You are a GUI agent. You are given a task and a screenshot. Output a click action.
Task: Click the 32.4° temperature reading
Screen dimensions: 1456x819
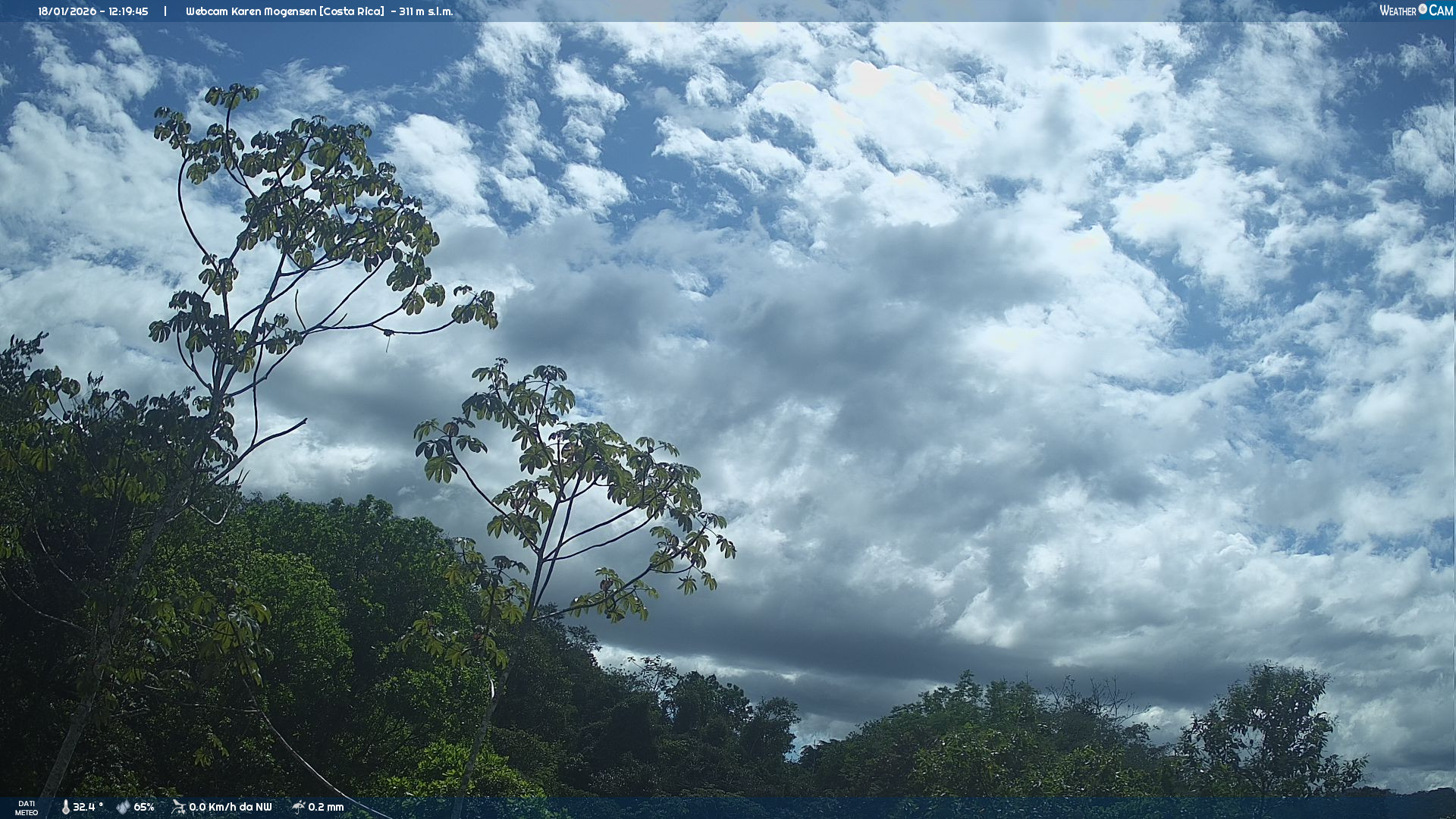87,807
